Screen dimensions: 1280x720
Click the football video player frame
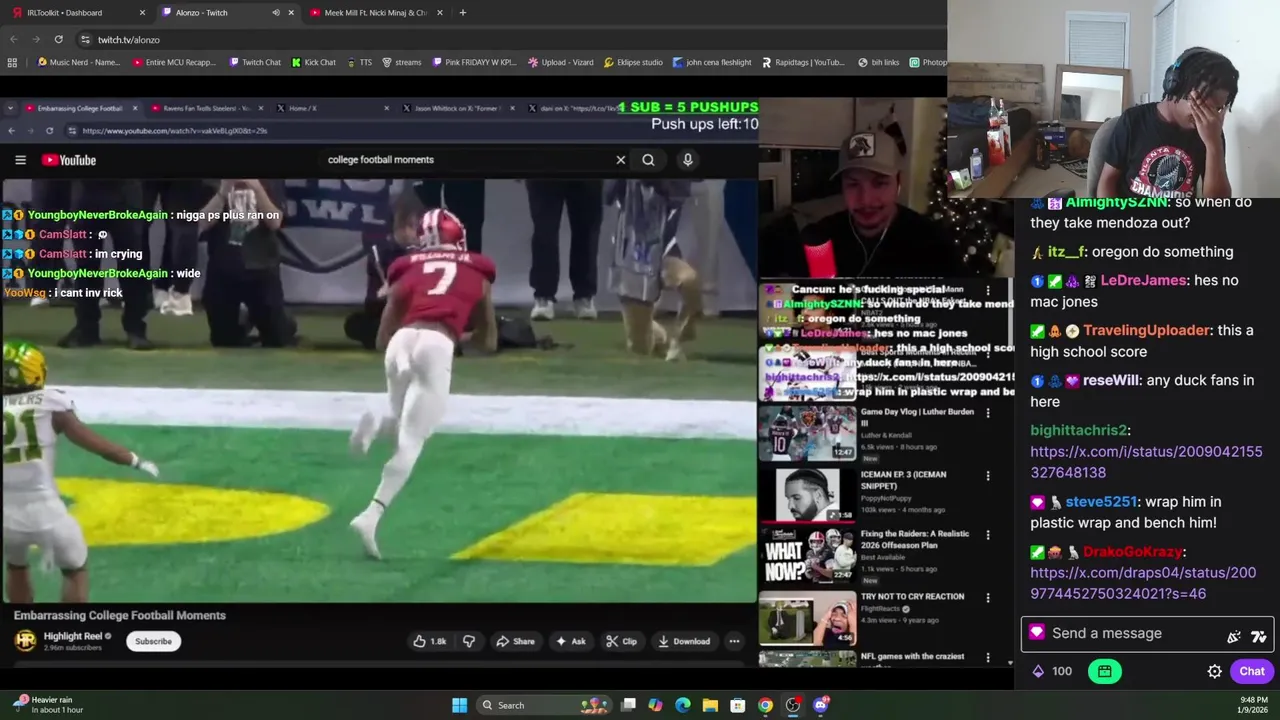(379, 392)
